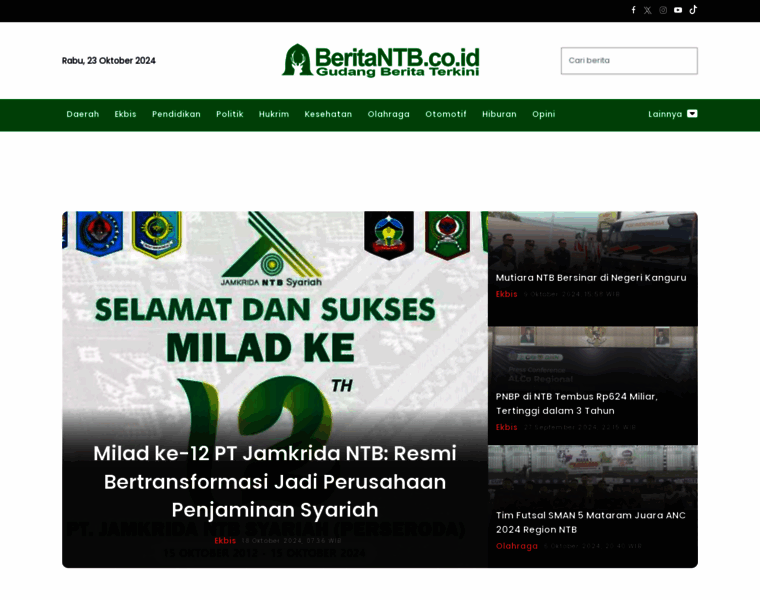Open the Politik section
This screenshot has width=760, height=600.
pos(230,114)
